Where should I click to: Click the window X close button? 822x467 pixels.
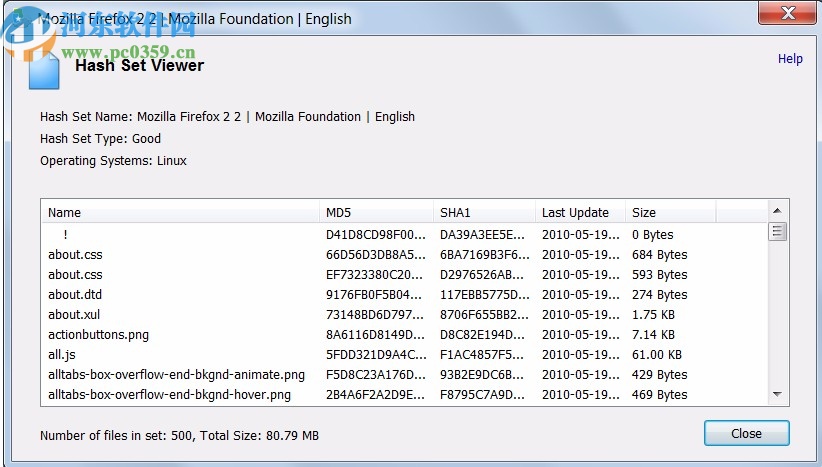coord(788,13)
